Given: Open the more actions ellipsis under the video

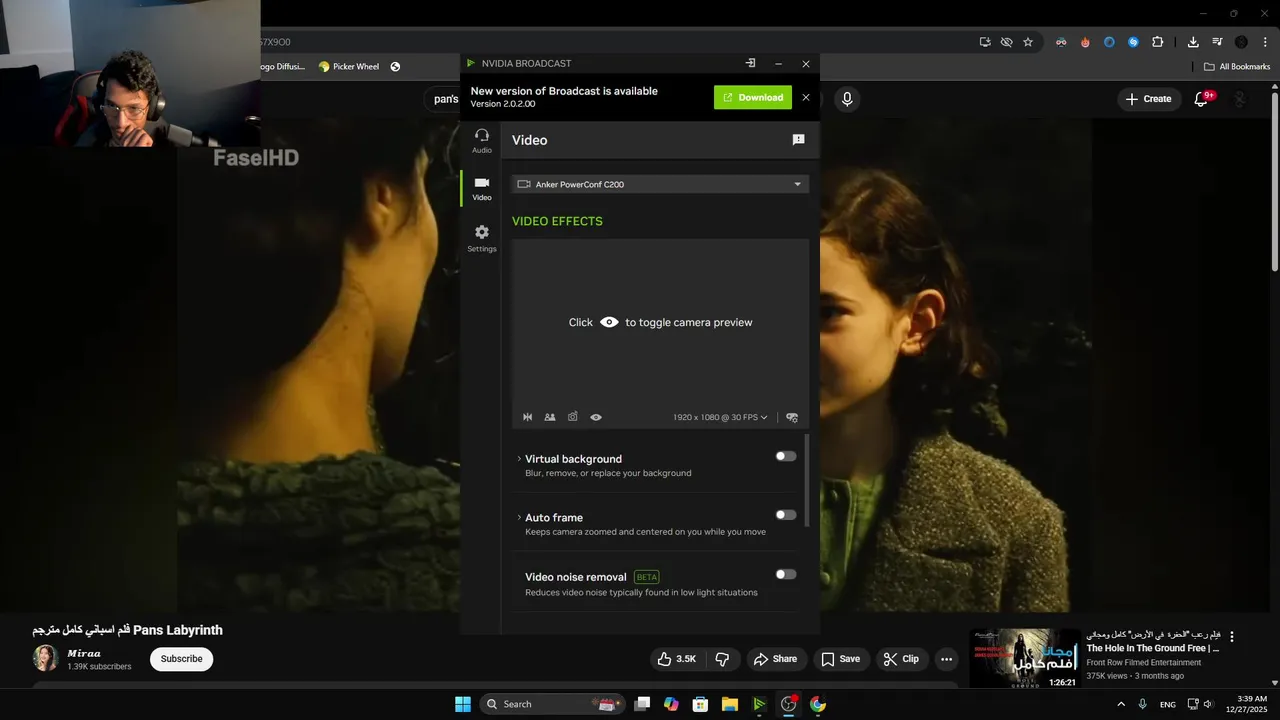Looking at the screenshot, I should coord(946,659).
